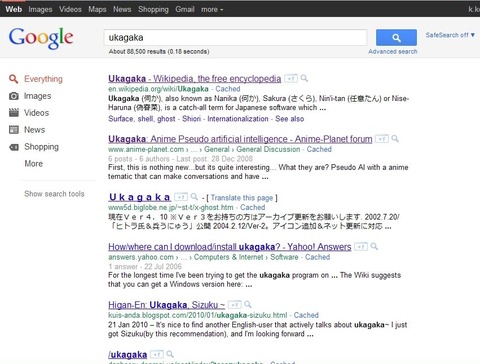This screenshot has width=480, height=364.
Task: Open Ukagaka Wikipedia result title
Action: [x=195, y=79]
